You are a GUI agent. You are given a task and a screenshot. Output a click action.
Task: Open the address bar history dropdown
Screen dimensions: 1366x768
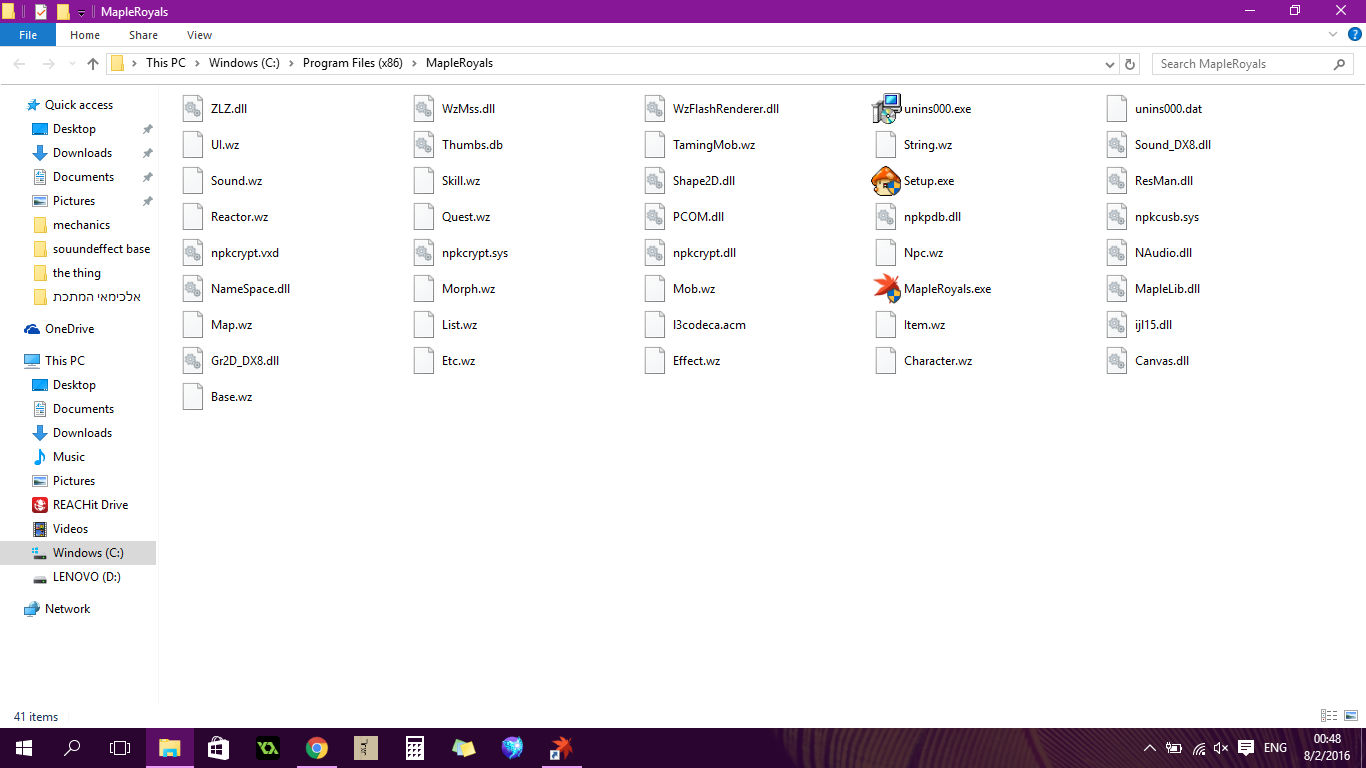[x=1110, y=64]
